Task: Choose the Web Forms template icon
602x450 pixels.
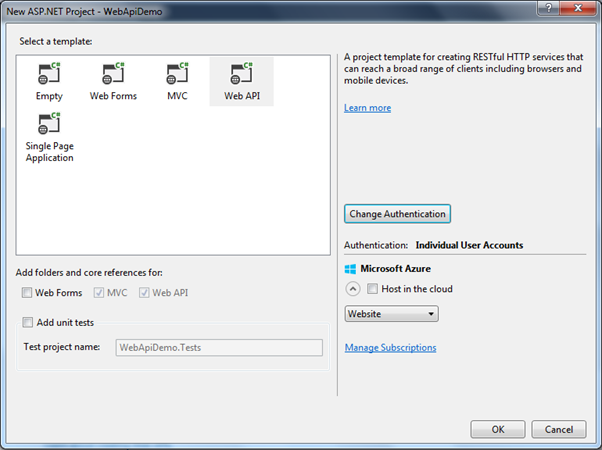Action: click(113, 73)
